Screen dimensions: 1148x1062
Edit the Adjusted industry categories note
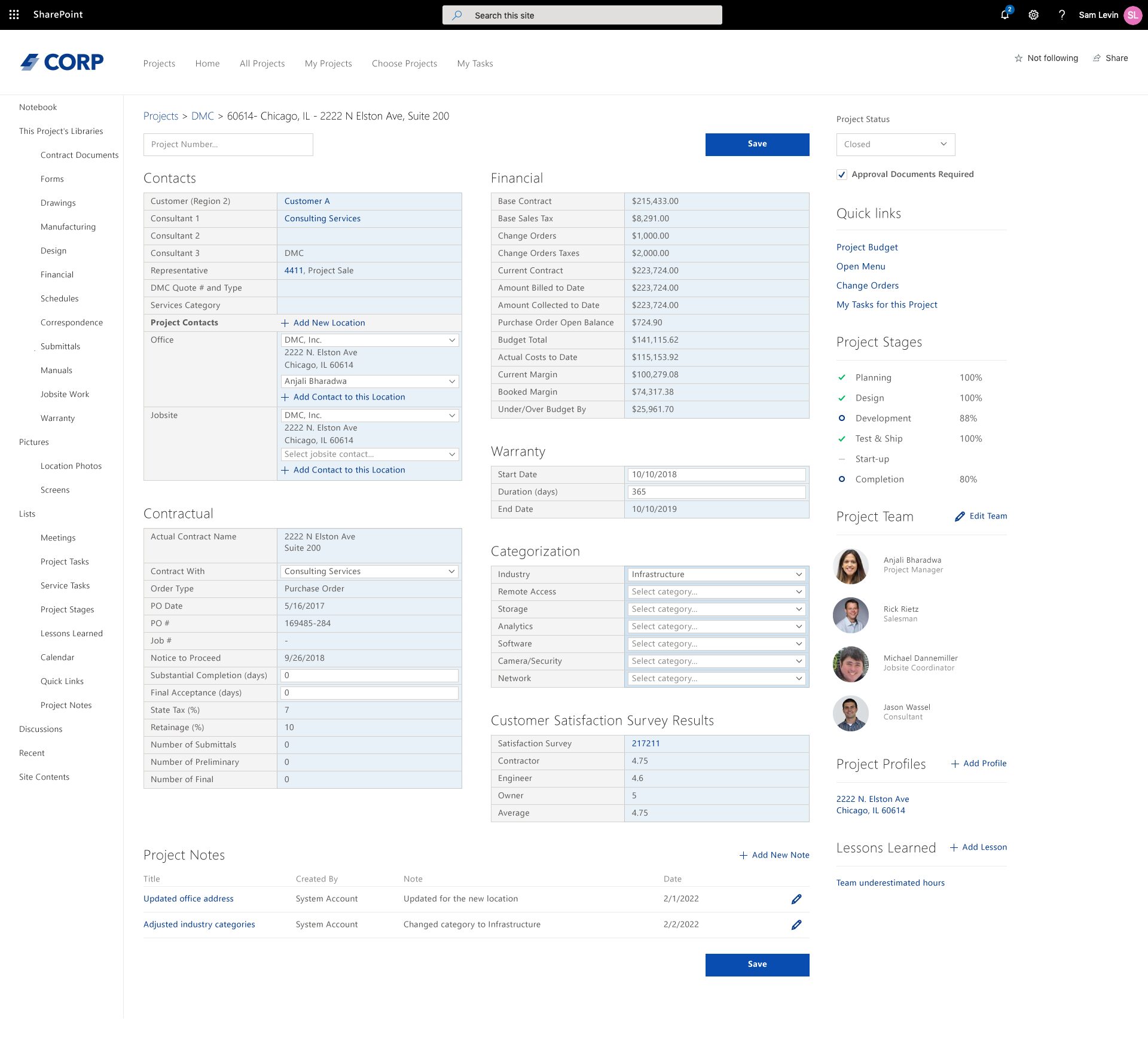click(796, 924)
